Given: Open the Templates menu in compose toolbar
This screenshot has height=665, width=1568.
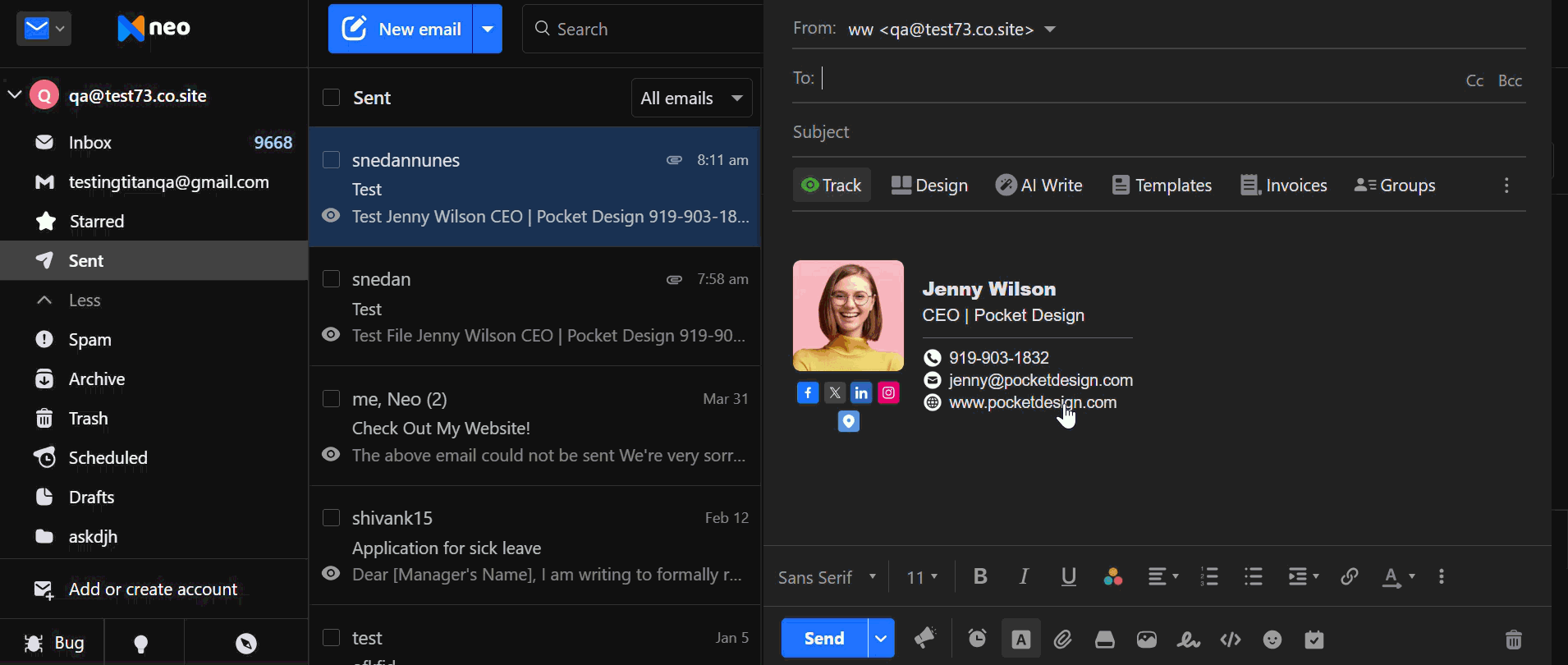Looking at the screenshot, I should coord(1162,186).
